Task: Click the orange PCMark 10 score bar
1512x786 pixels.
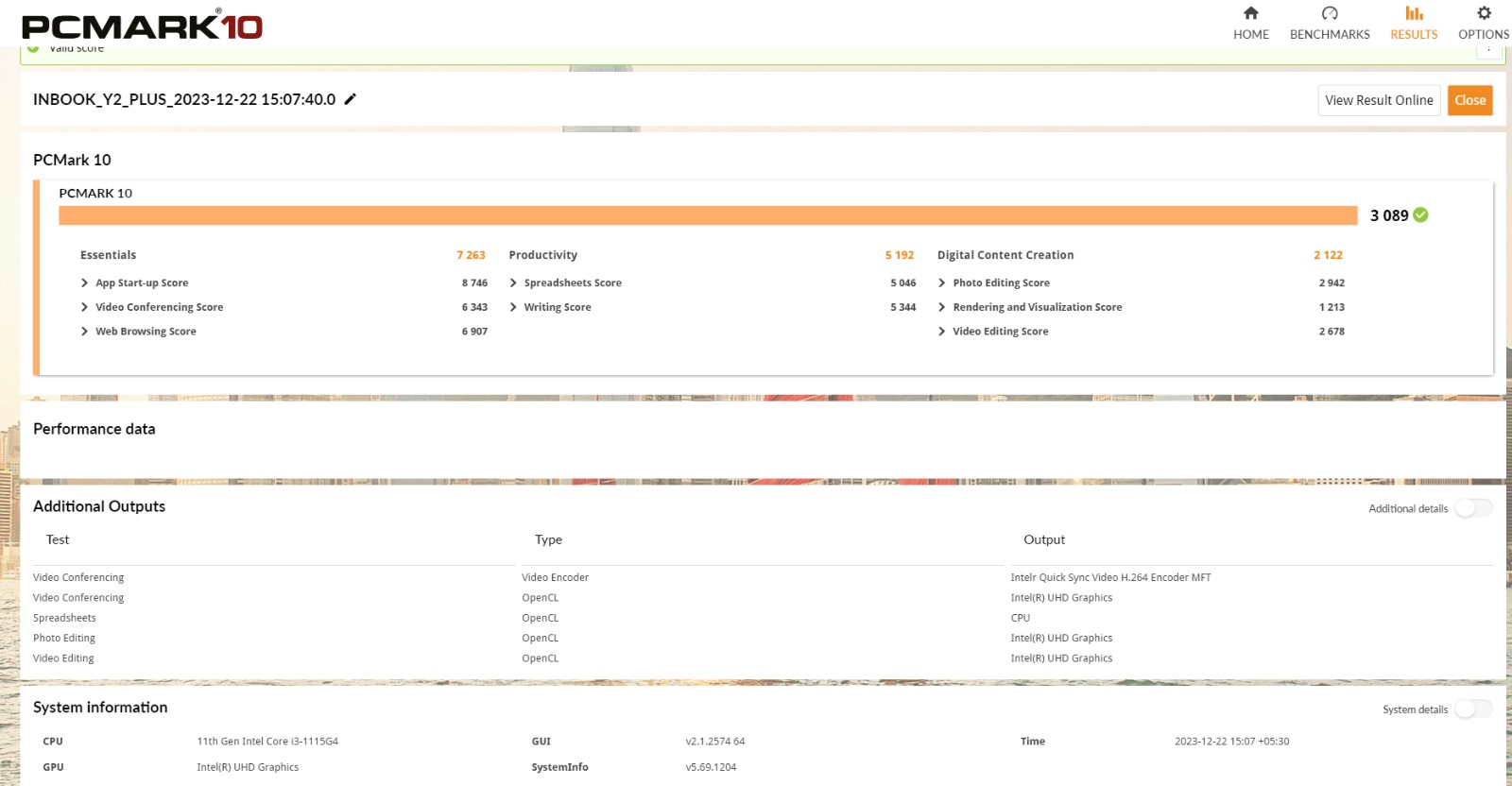Action: [x=707, y=215]
